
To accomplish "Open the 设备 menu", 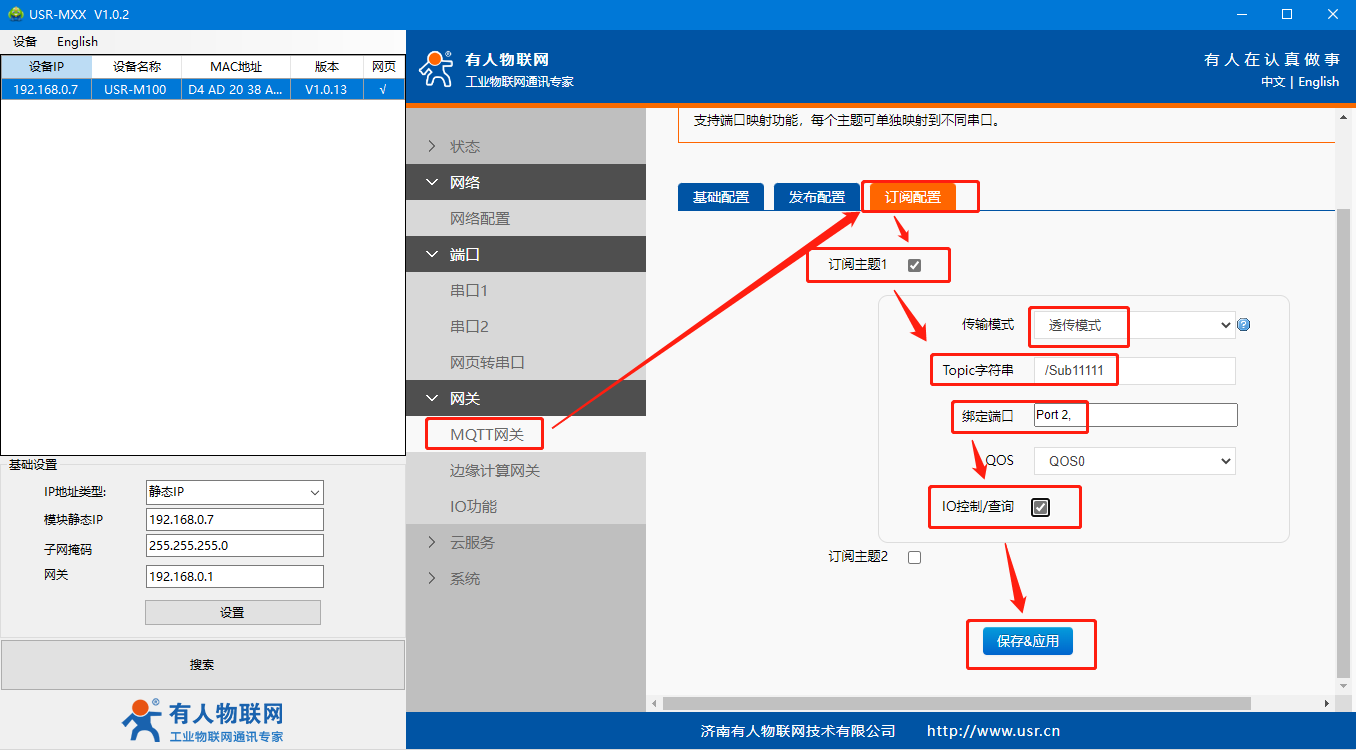I will [x=25, y=41].
